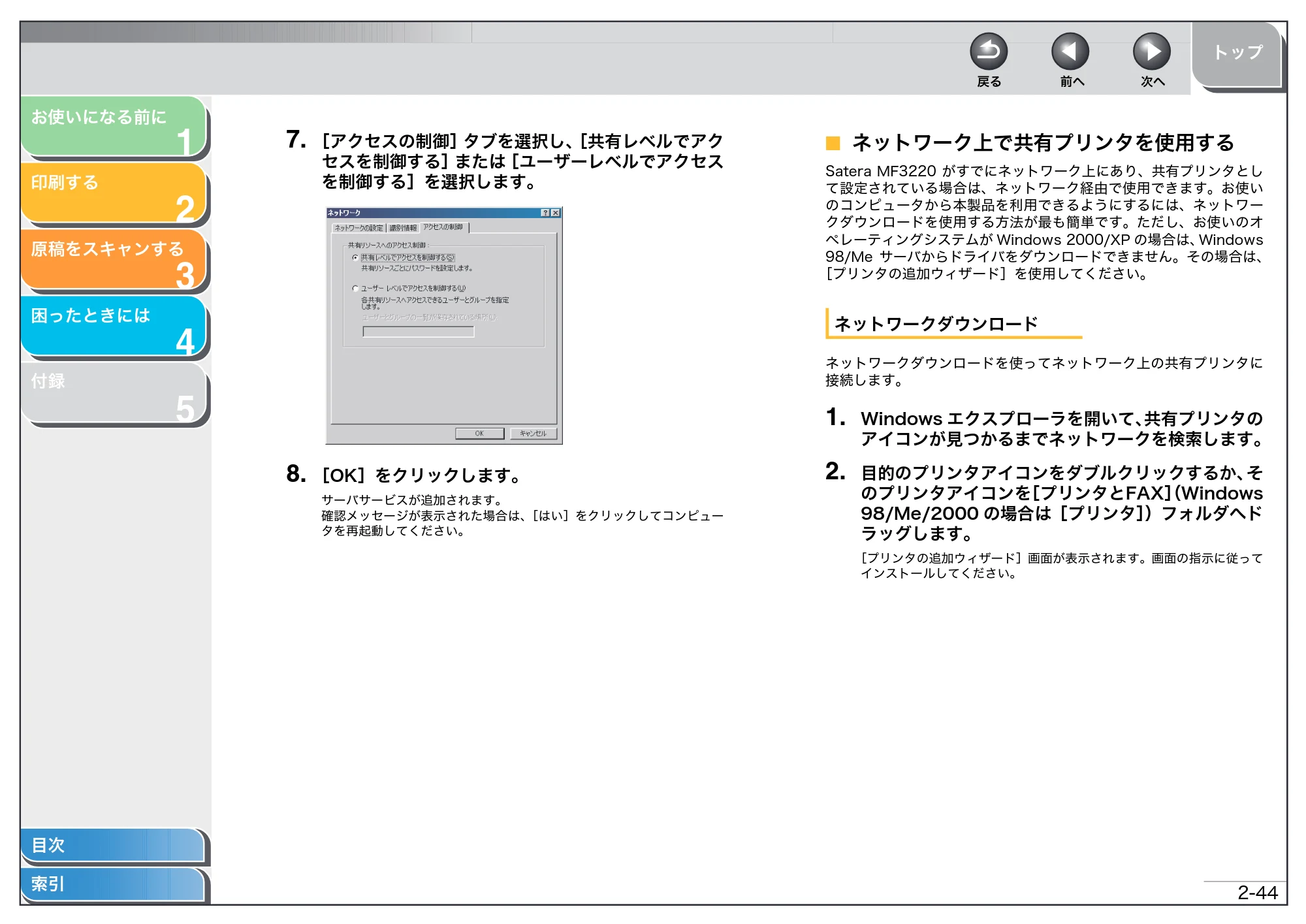Screen dimensions: 1306x924
Task: Click heading ネットワーク上で共有プリンタを使用する
Action: [1043, 142]
